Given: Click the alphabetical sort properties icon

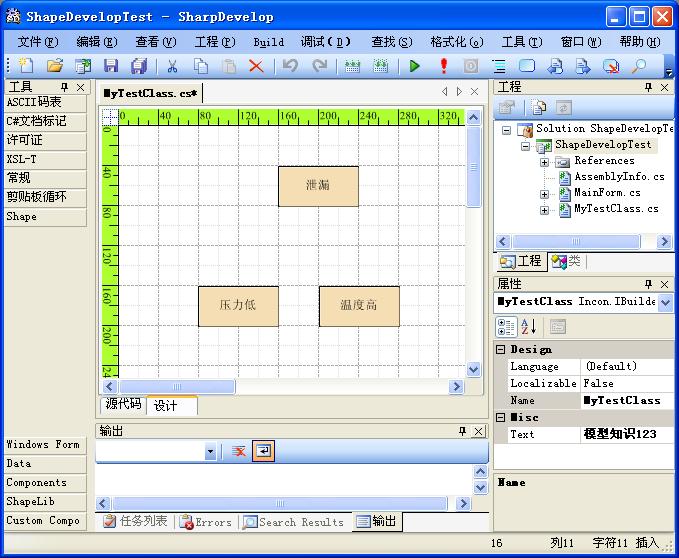Looking at the screenshot, I should tap(529, 327).
